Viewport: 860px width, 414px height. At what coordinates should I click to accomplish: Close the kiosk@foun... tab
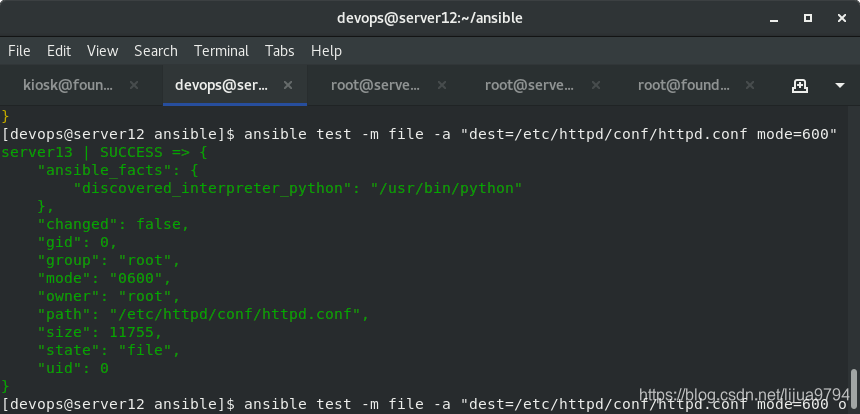pyautogui.click(x=134, y=85)
